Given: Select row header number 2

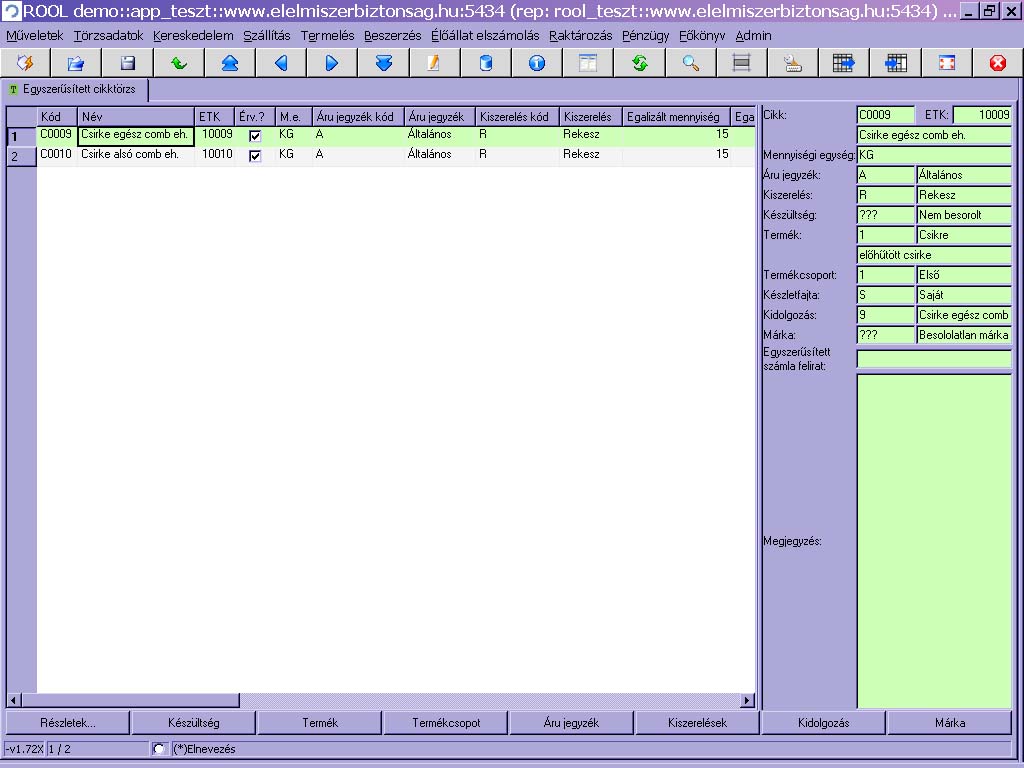Looking at the screenshot, I should pos(21,156).
